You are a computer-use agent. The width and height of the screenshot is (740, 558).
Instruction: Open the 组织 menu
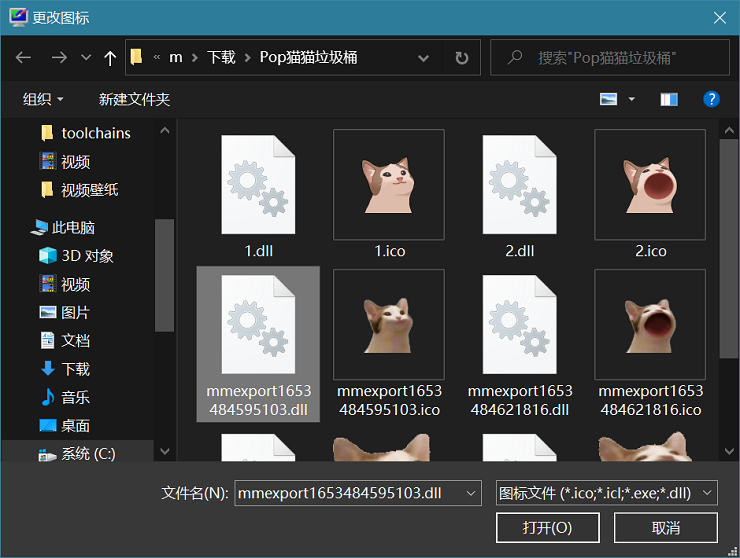[x=43, y=99]
